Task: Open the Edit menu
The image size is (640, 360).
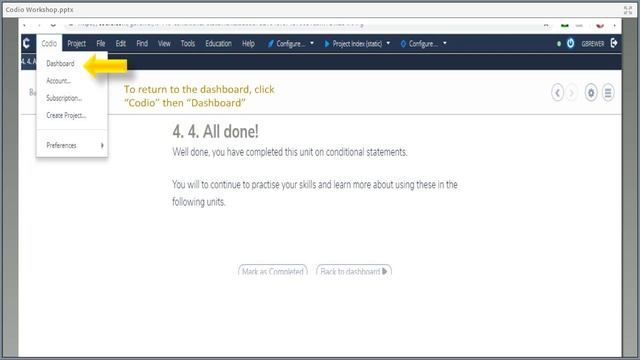Action: point(120,43)
